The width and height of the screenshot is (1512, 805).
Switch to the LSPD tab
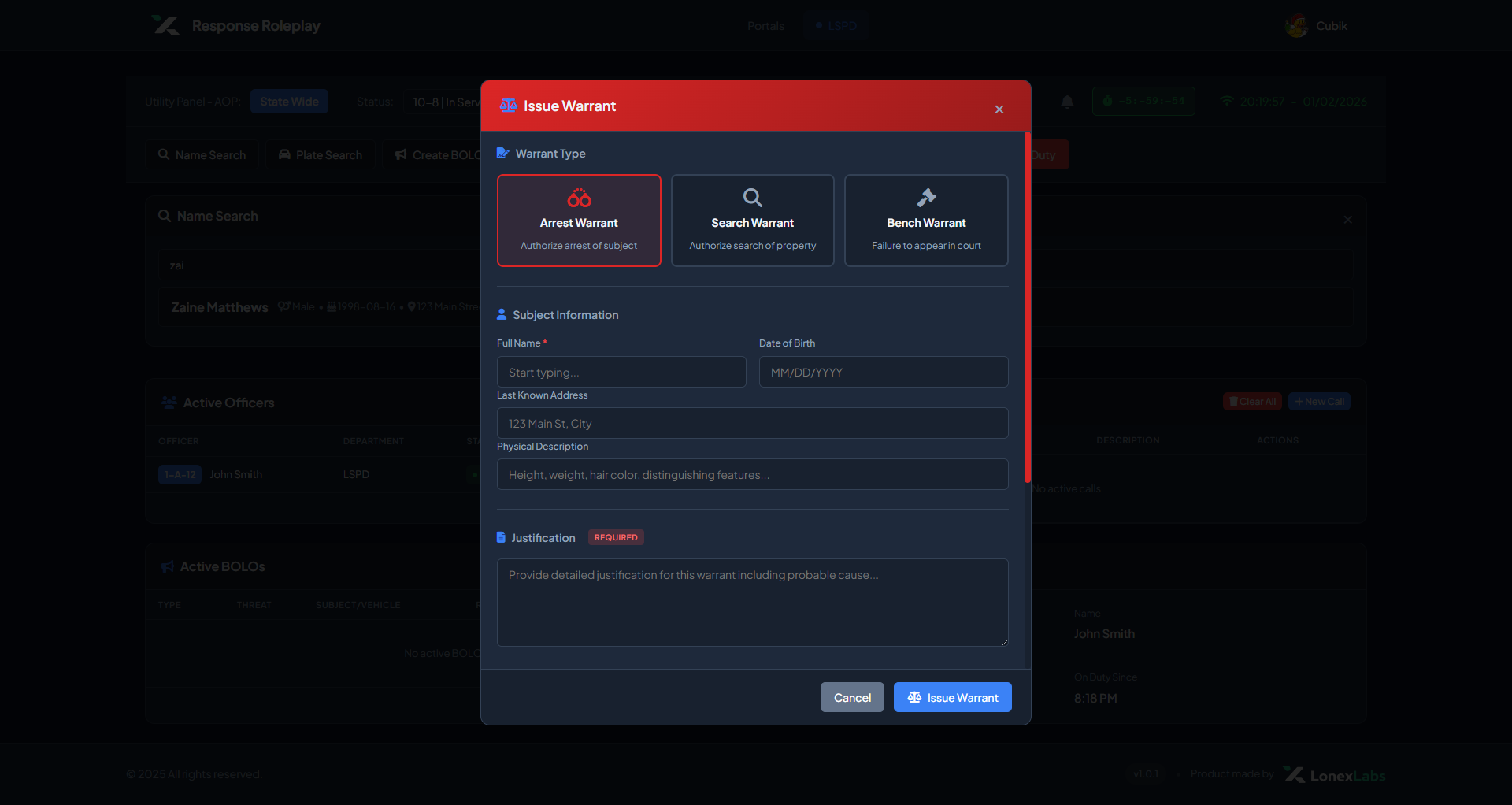coord(836,26)
